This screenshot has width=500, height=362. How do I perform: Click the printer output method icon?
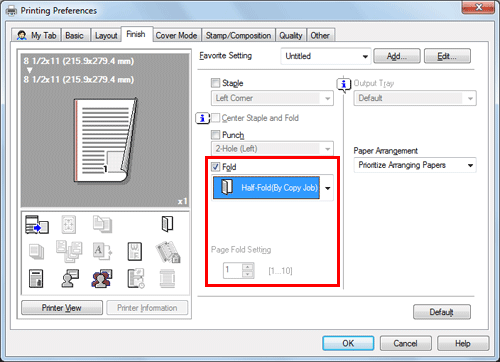coord(37,224)
